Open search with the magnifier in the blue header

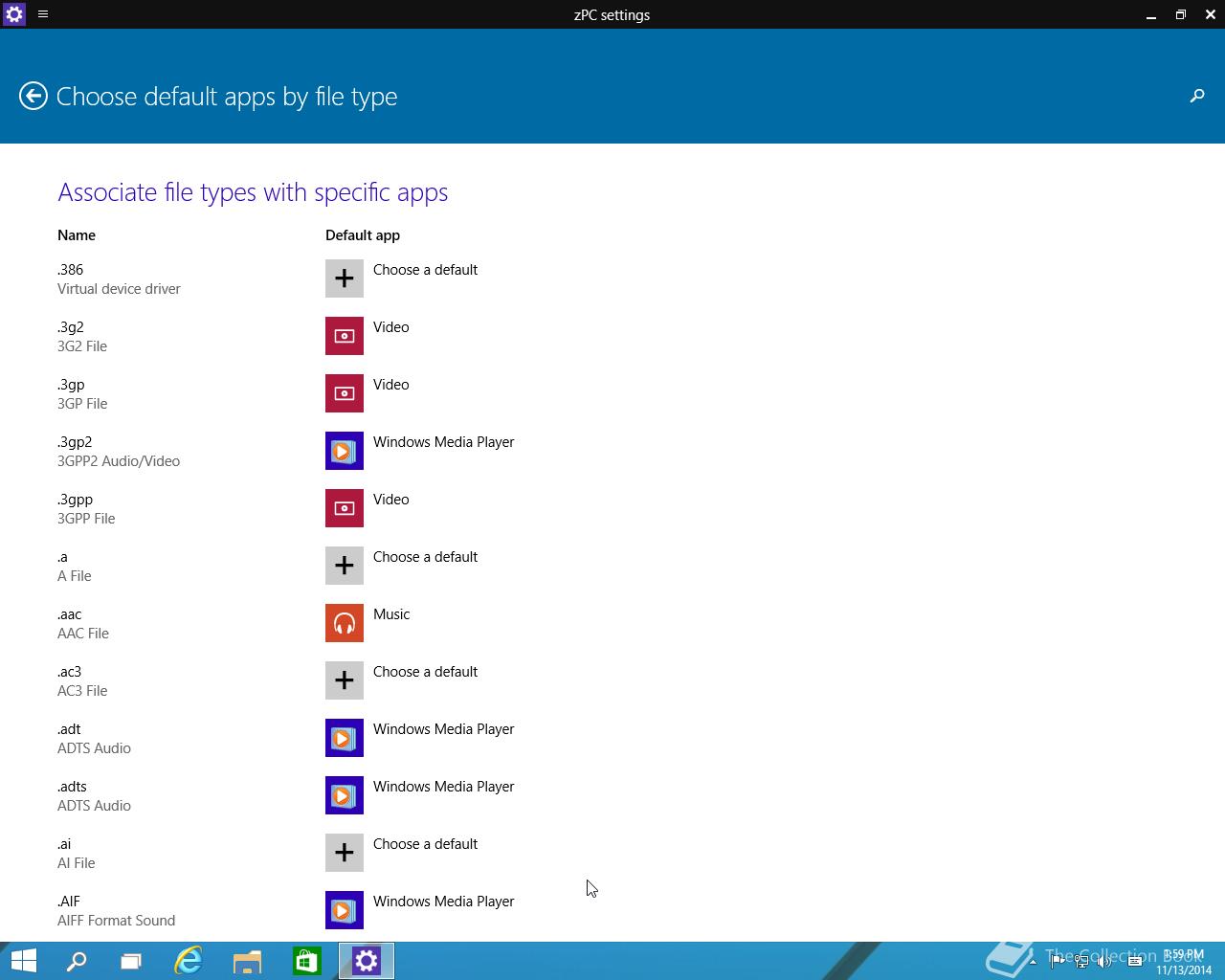[1197, 96]
